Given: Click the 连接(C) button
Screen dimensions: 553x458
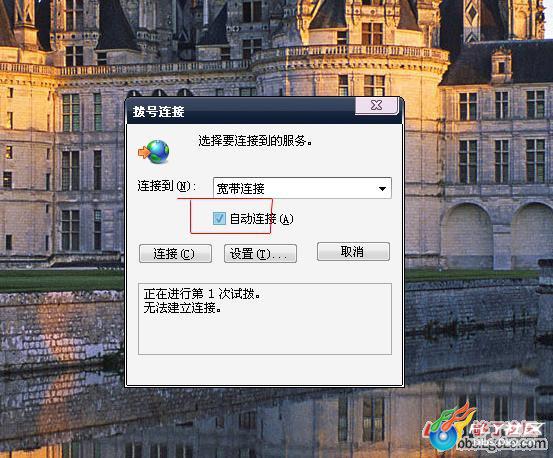Looking at the screenshot, I should click(x=175, y=254).
